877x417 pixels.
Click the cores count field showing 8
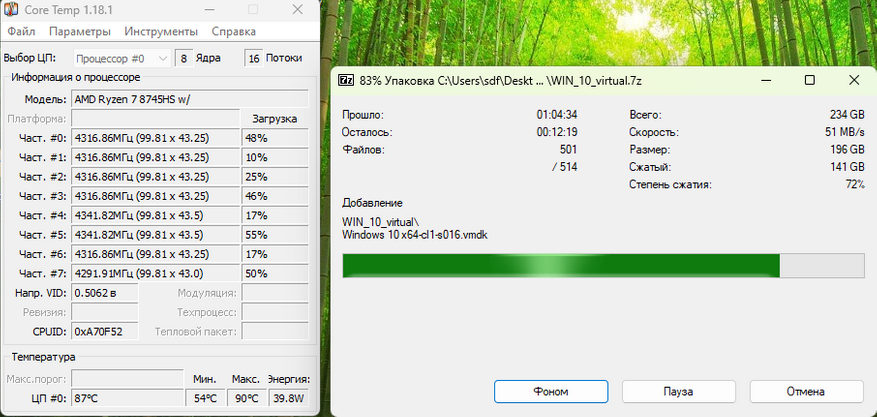point(184,58)
